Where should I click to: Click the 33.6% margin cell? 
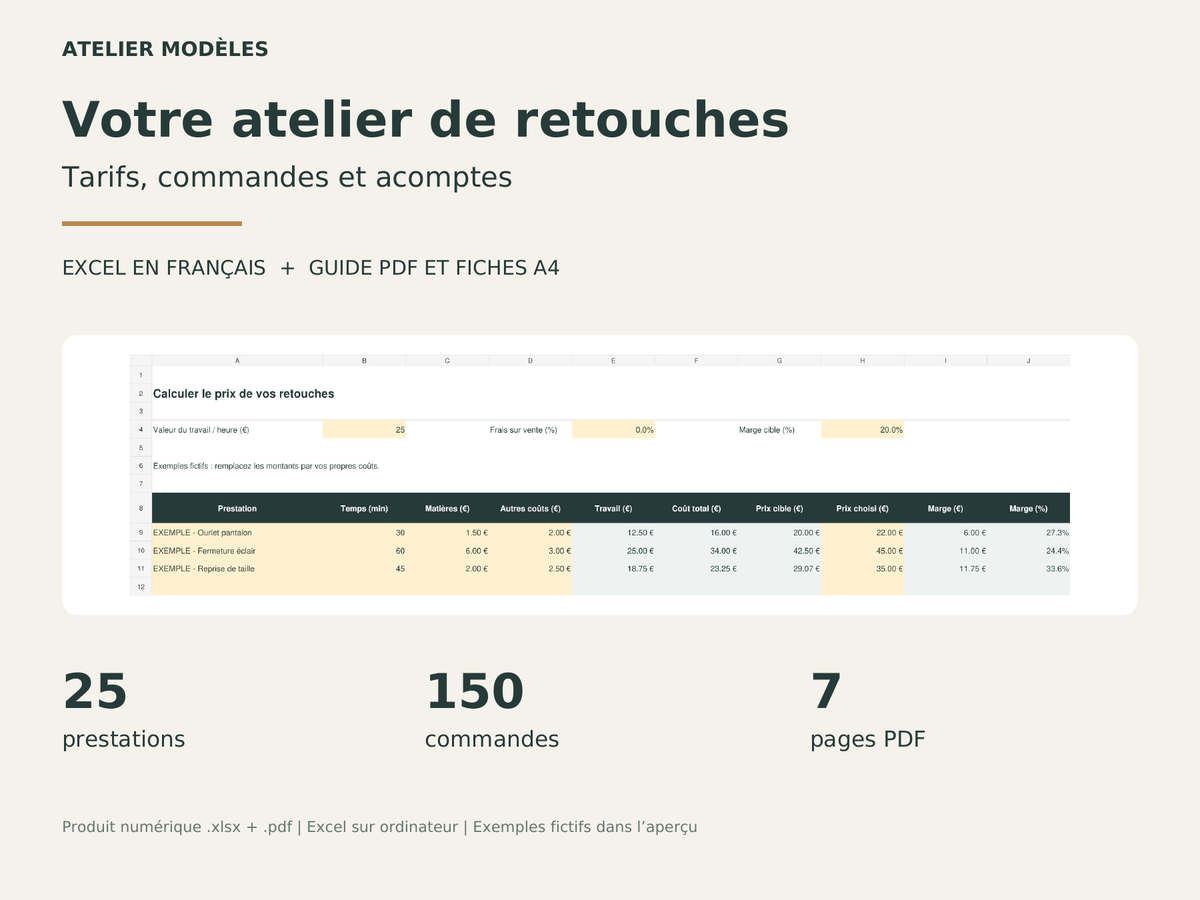pos(1028,569)
